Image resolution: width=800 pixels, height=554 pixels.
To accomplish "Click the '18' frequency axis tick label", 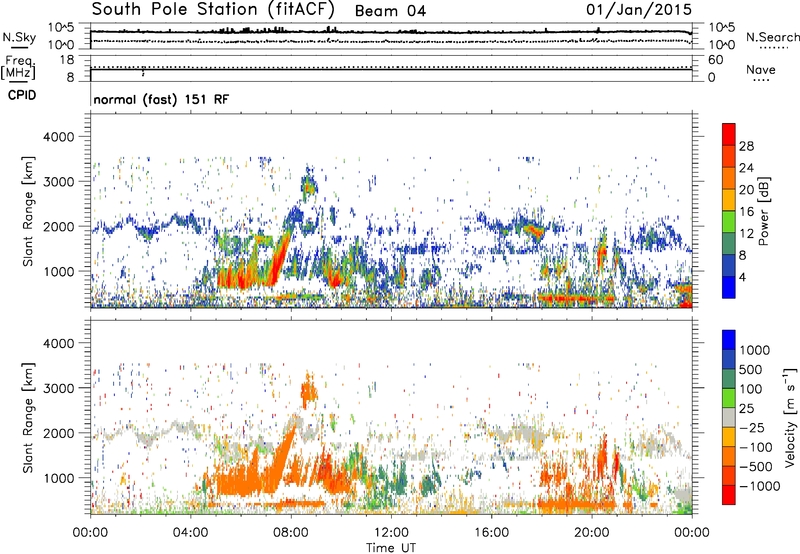I will (x=67, y=60).
